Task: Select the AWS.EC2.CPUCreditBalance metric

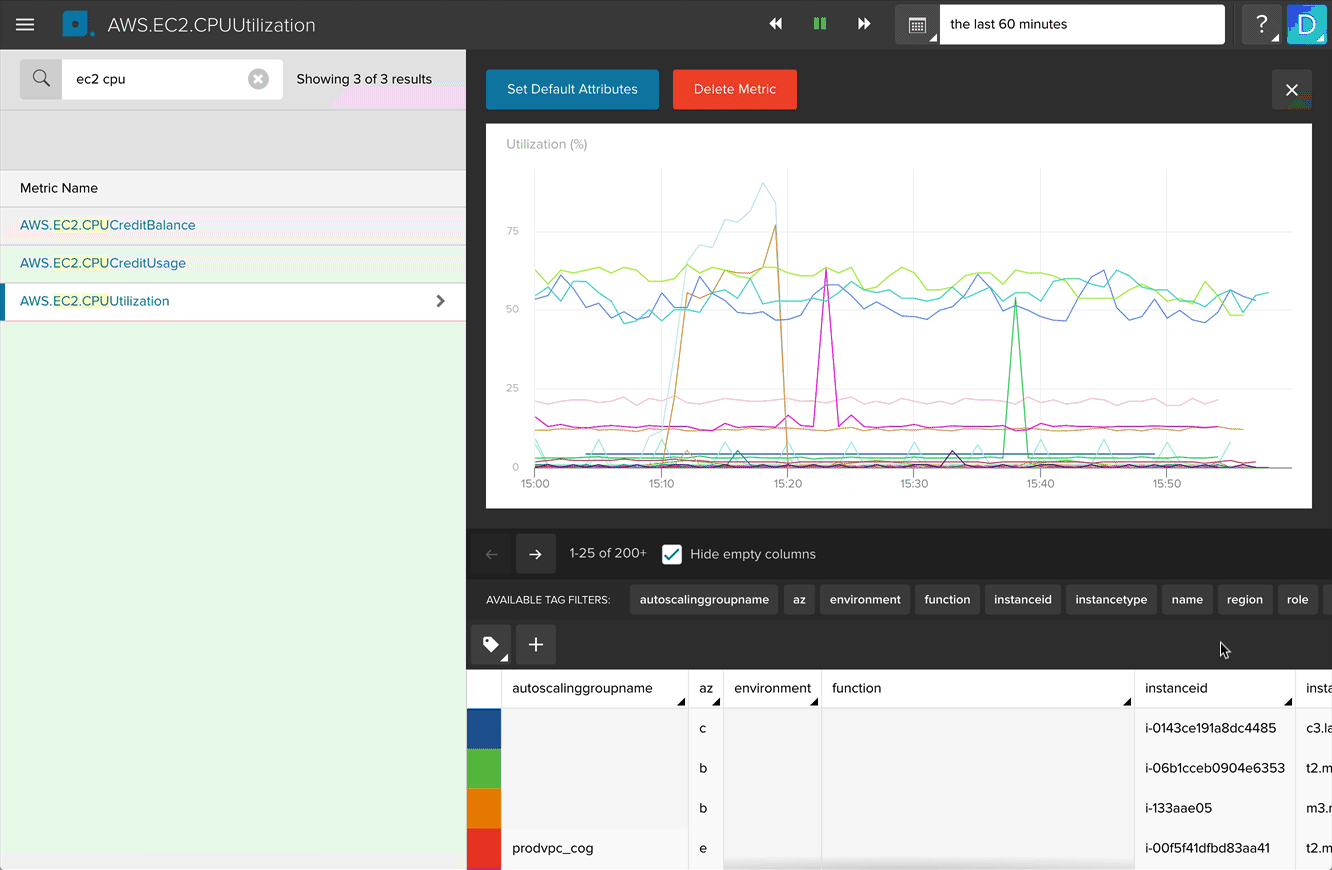Action: [x=108, y=225]
